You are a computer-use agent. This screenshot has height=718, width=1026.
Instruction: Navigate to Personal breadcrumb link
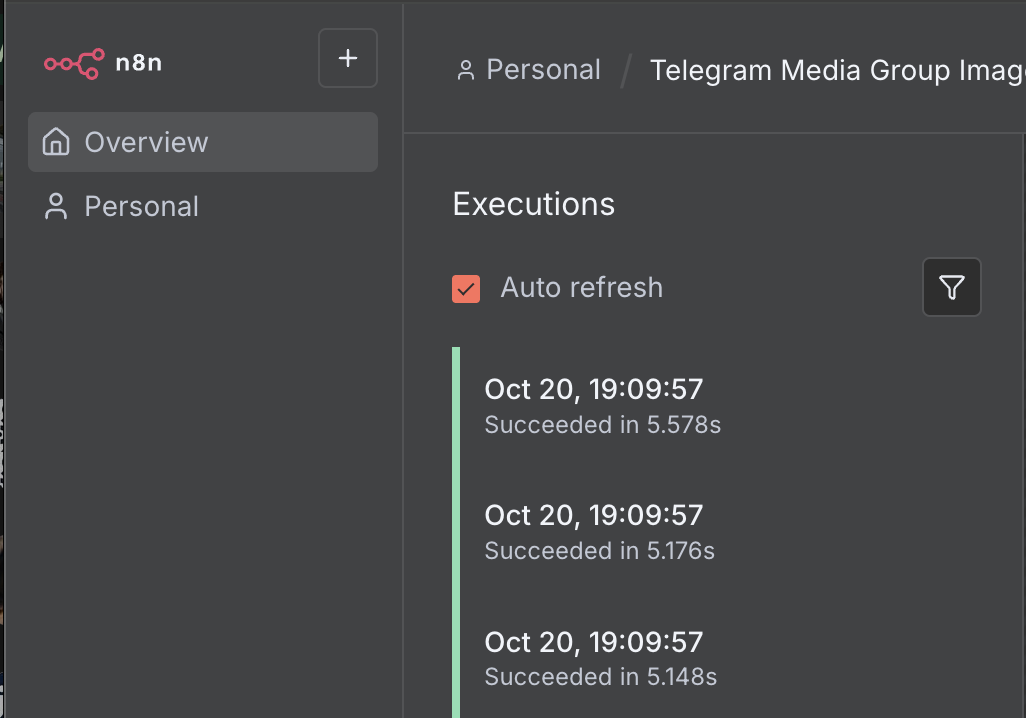coord(543,70)
